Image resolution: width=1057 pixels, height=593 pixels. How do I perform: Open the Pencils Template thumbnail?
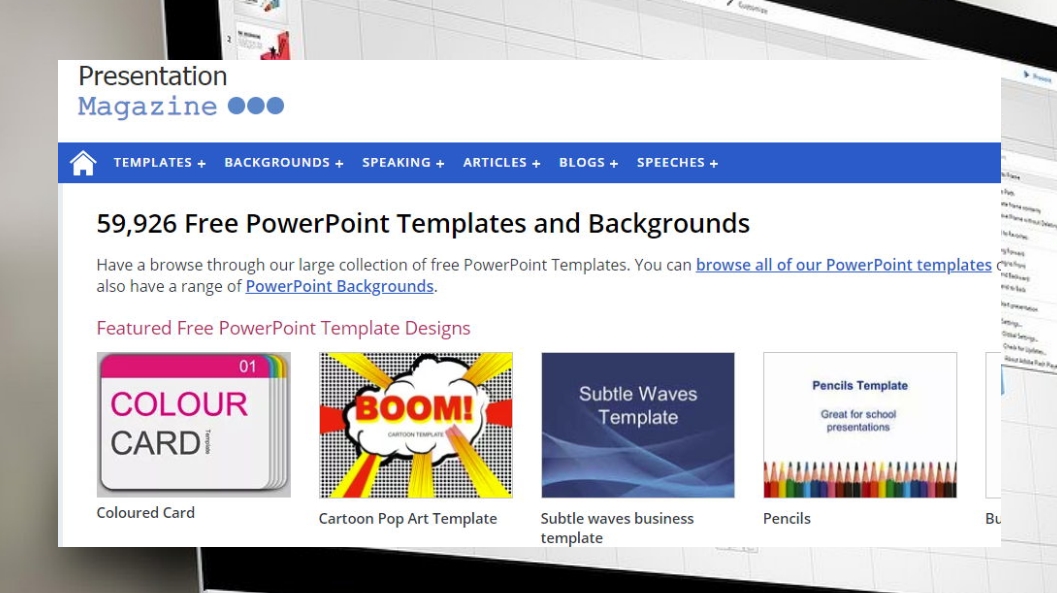click(x=859, y=425)
